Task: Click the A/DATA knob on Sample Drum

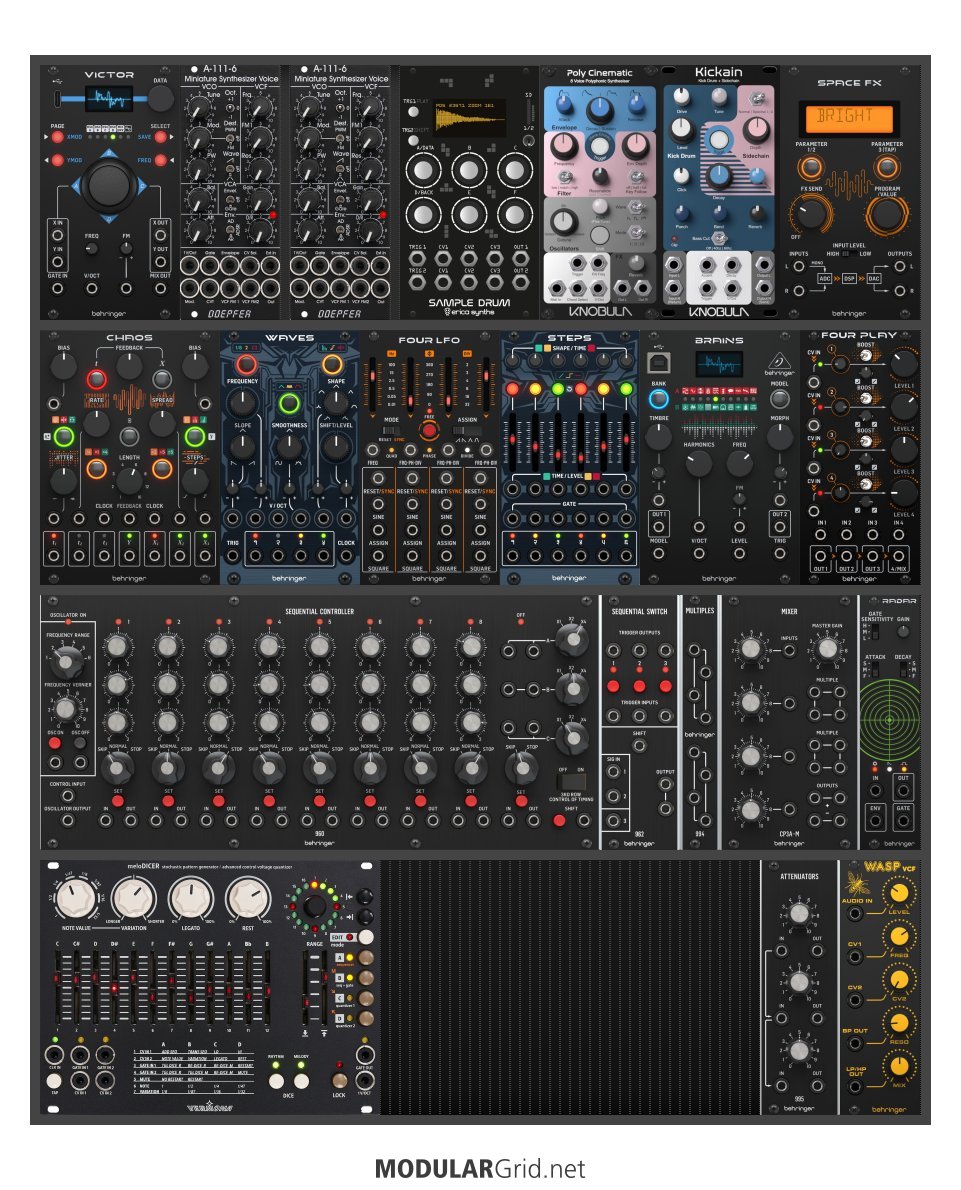Action: click(423, 170)
